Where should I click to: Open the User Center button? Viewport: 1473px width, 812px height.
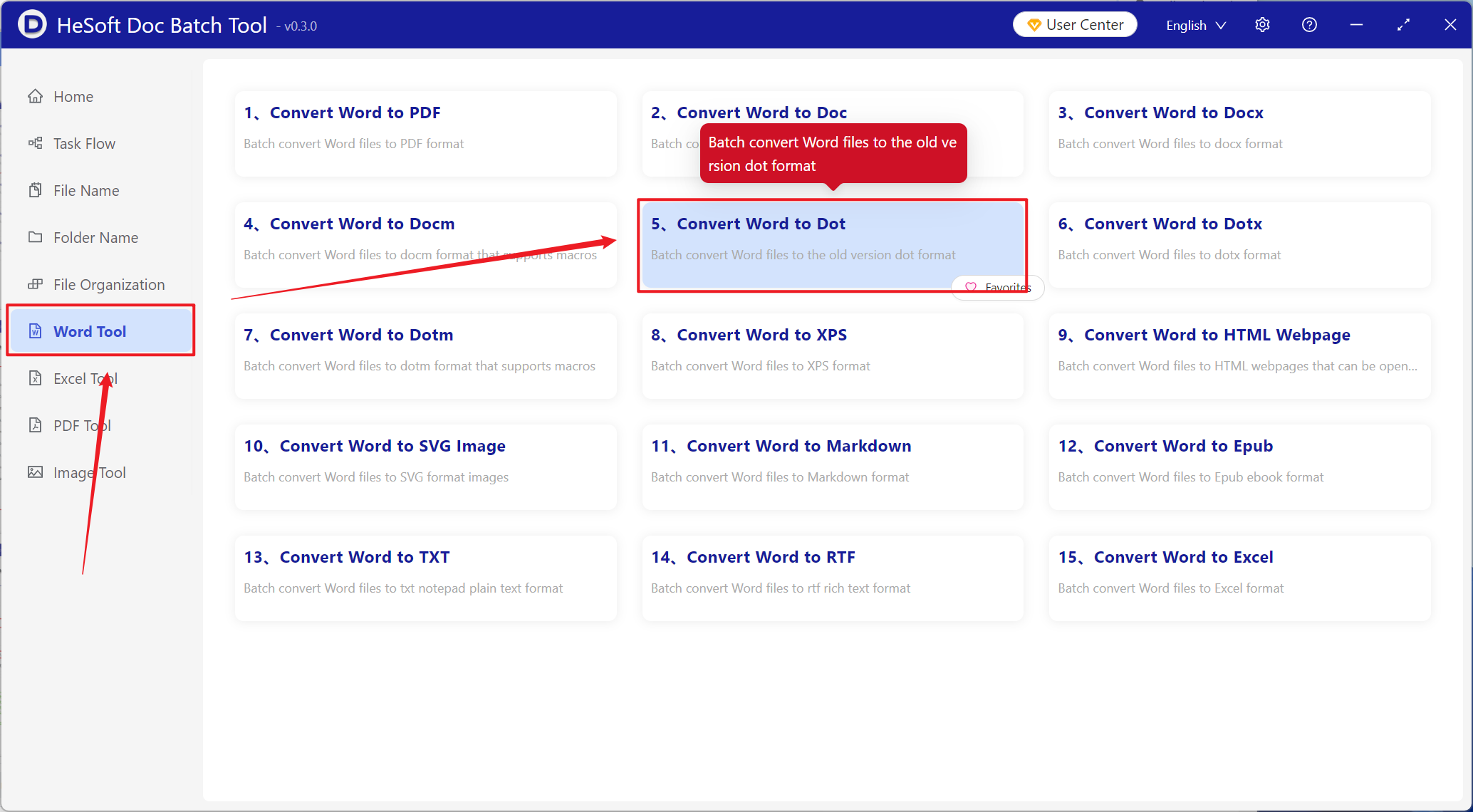point(1075,25)
